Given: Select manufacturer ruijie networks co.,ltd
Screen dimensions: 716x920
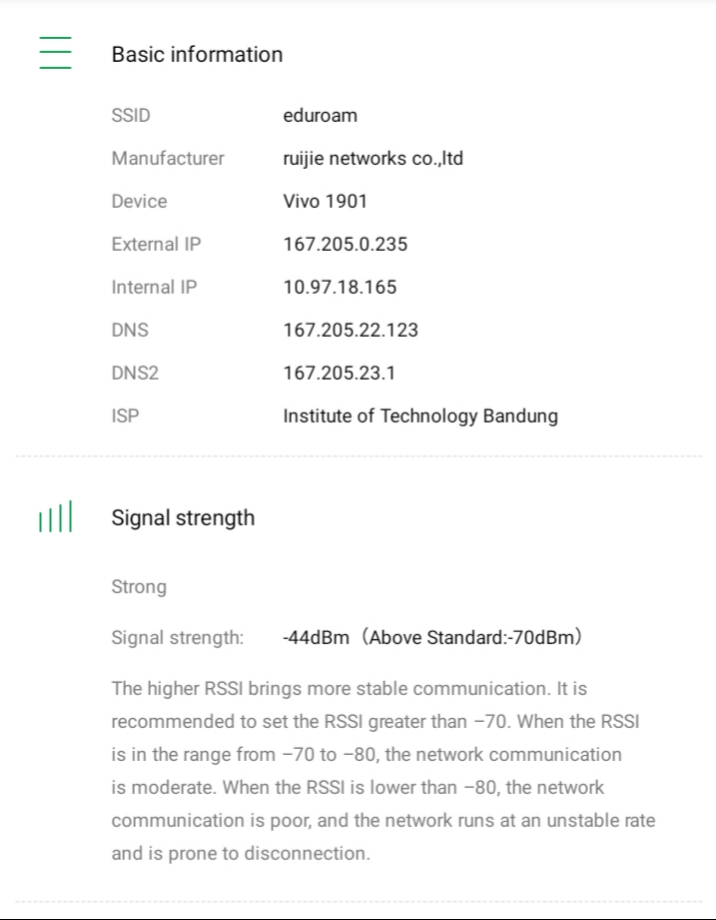Looking at the screenshot, I should tap(373, 158).
